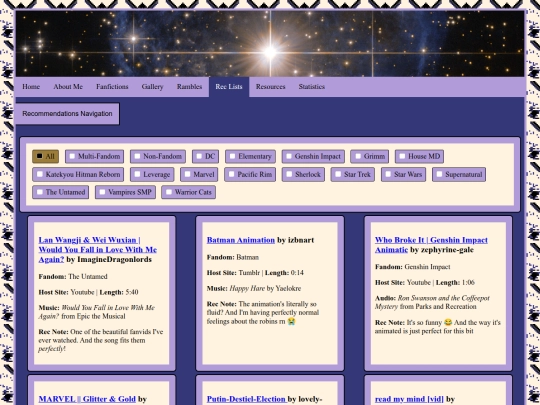Image resolution: width=540 pixels, height=405 pixels.
Task: Click the 'by zephyrine-gale' author text
Action: 442,250
